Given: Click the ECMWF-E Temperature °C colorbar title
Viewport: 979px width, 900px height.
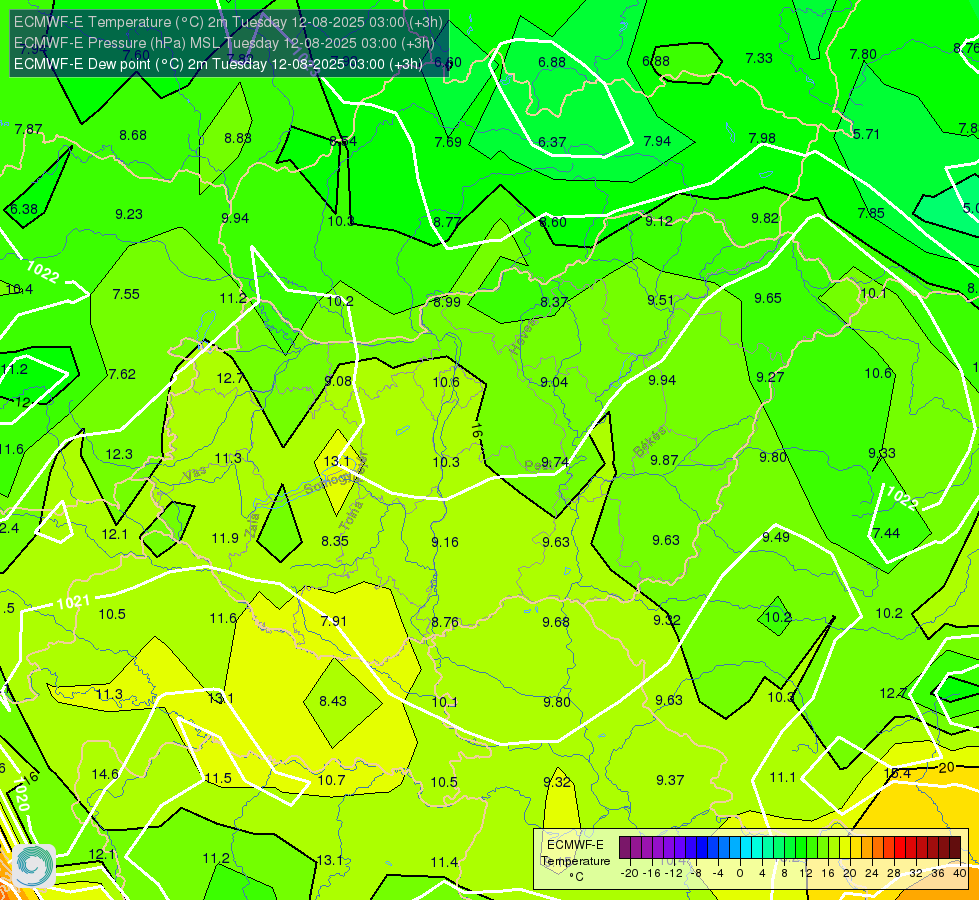Looking at the screenshot, I should click(x=576, y=861).
